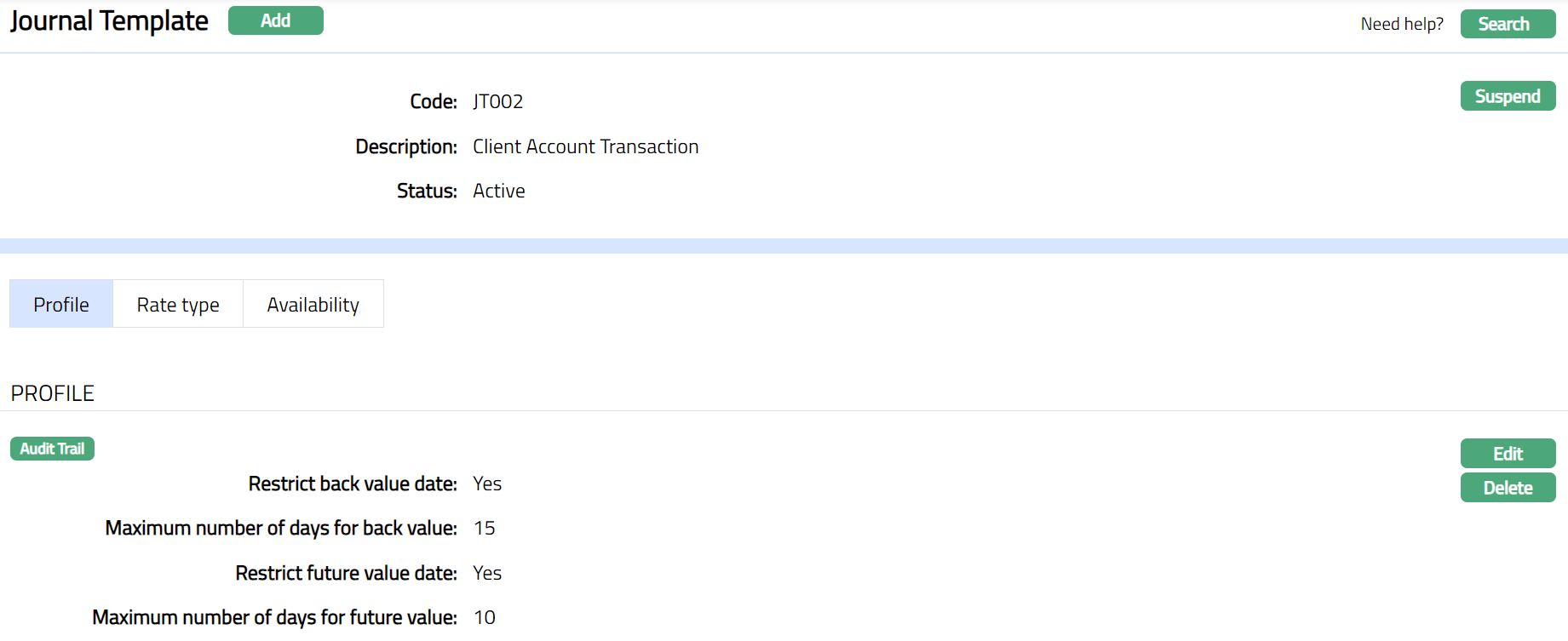Click the PROFILE section heading
The height and width of the screenshot is (641, 1568).
(x=53, y=393)
